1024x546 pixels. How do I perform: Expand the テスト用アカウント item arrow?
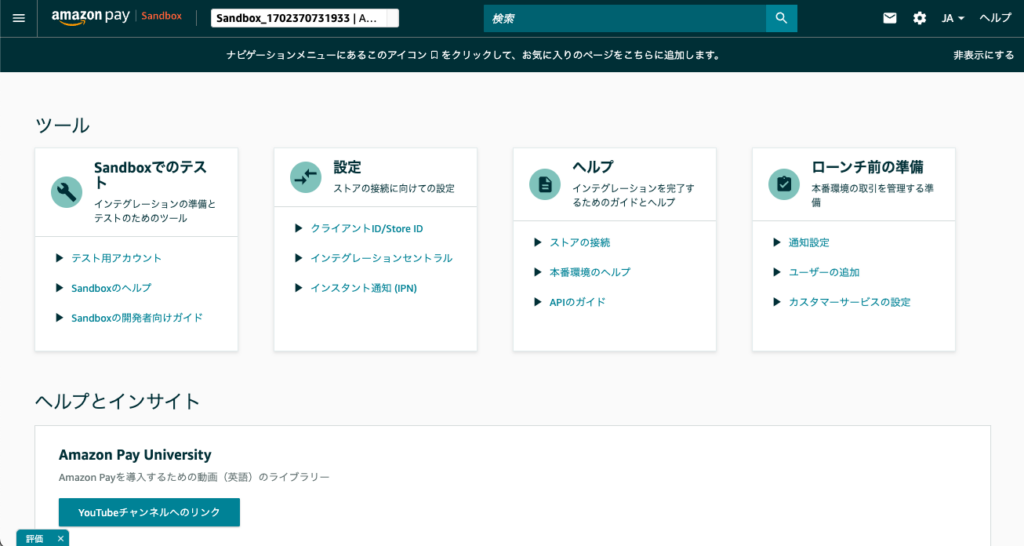point(60,258)
